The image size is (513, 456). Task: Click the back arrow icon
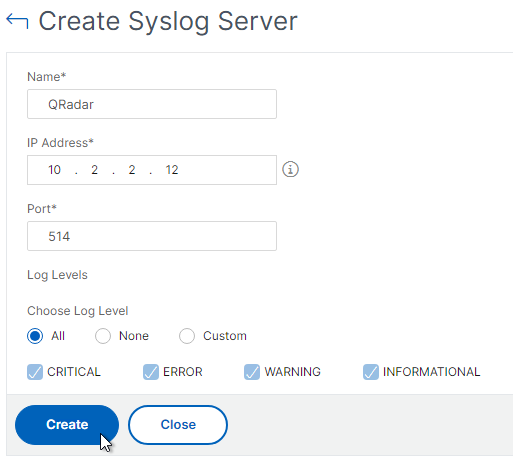coord(17,21)
